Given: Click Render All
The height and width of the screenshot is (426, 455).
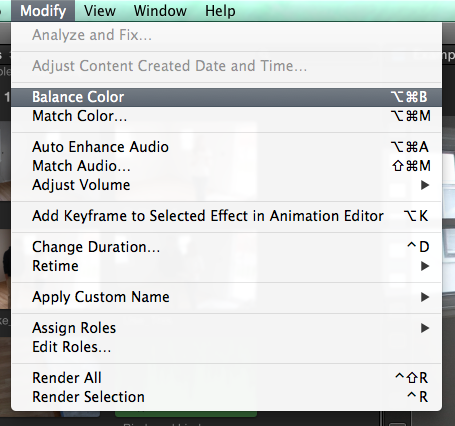Looking at the screenshot, I should [226, 378].
